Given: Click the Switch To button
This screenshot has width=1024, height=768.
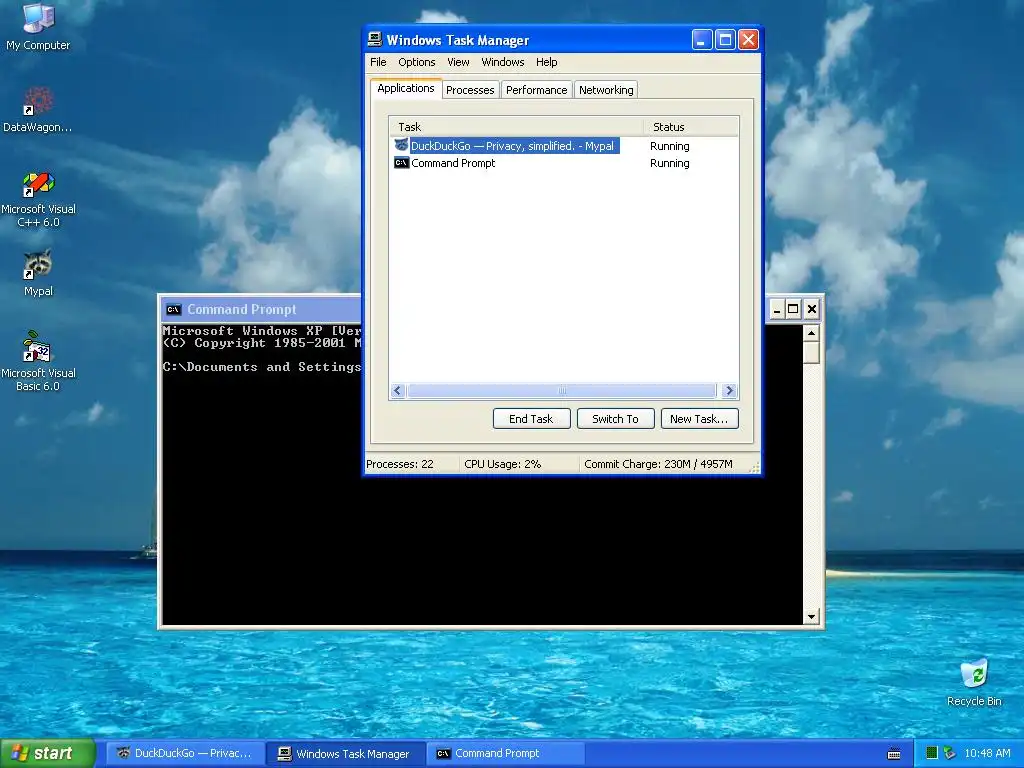Looking at the screenshot, I should point(615,419).
